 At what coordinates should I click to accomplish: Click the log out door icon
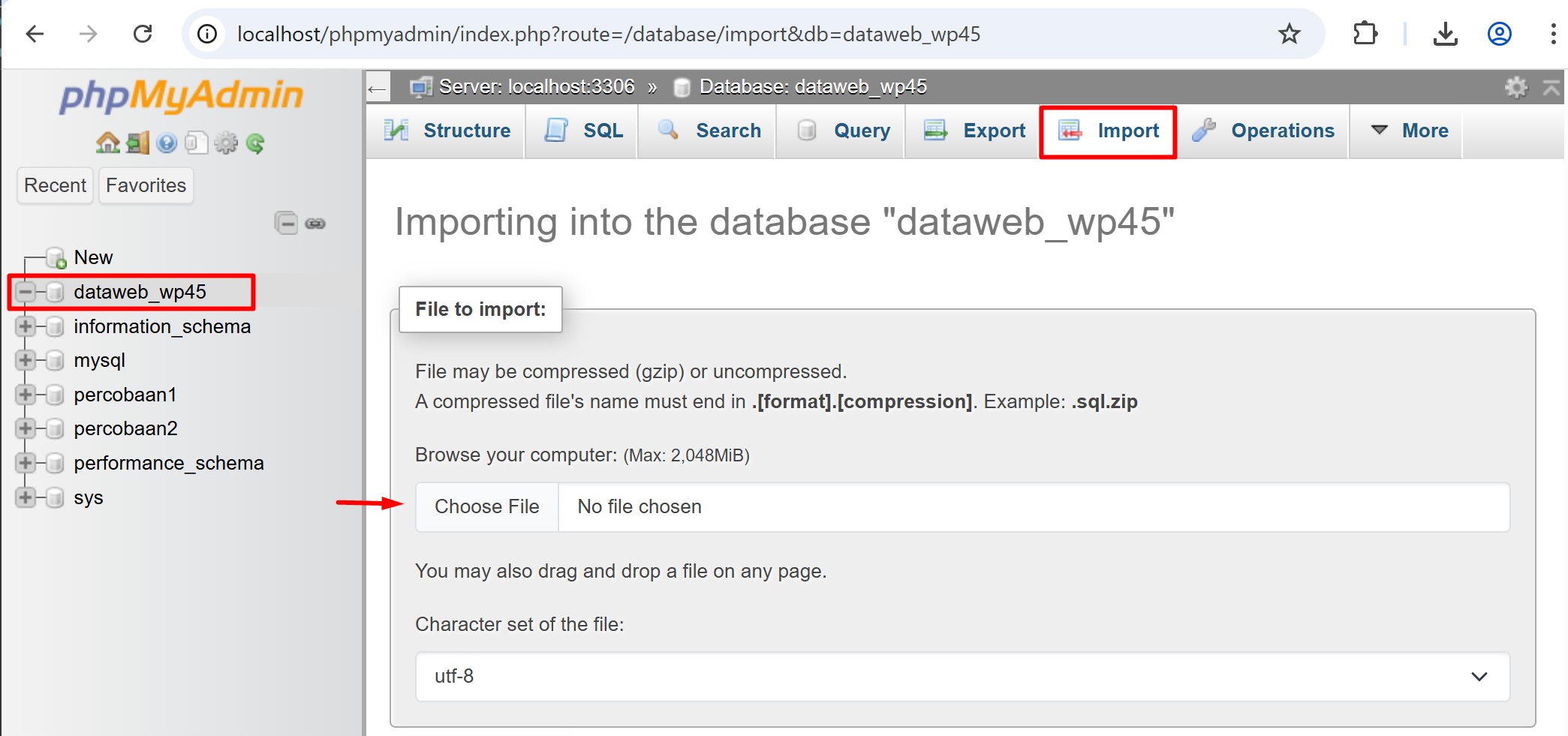137,143
